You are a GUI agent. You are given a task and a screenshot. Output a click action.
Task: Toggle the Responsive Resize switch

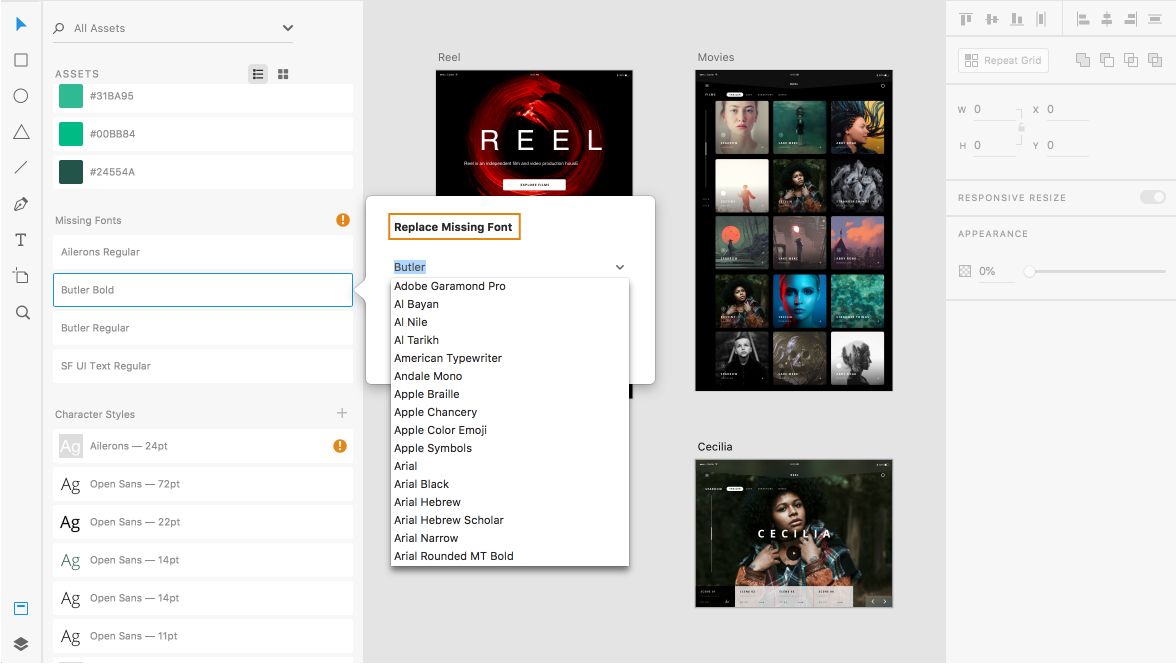(x=1153, y=197)
